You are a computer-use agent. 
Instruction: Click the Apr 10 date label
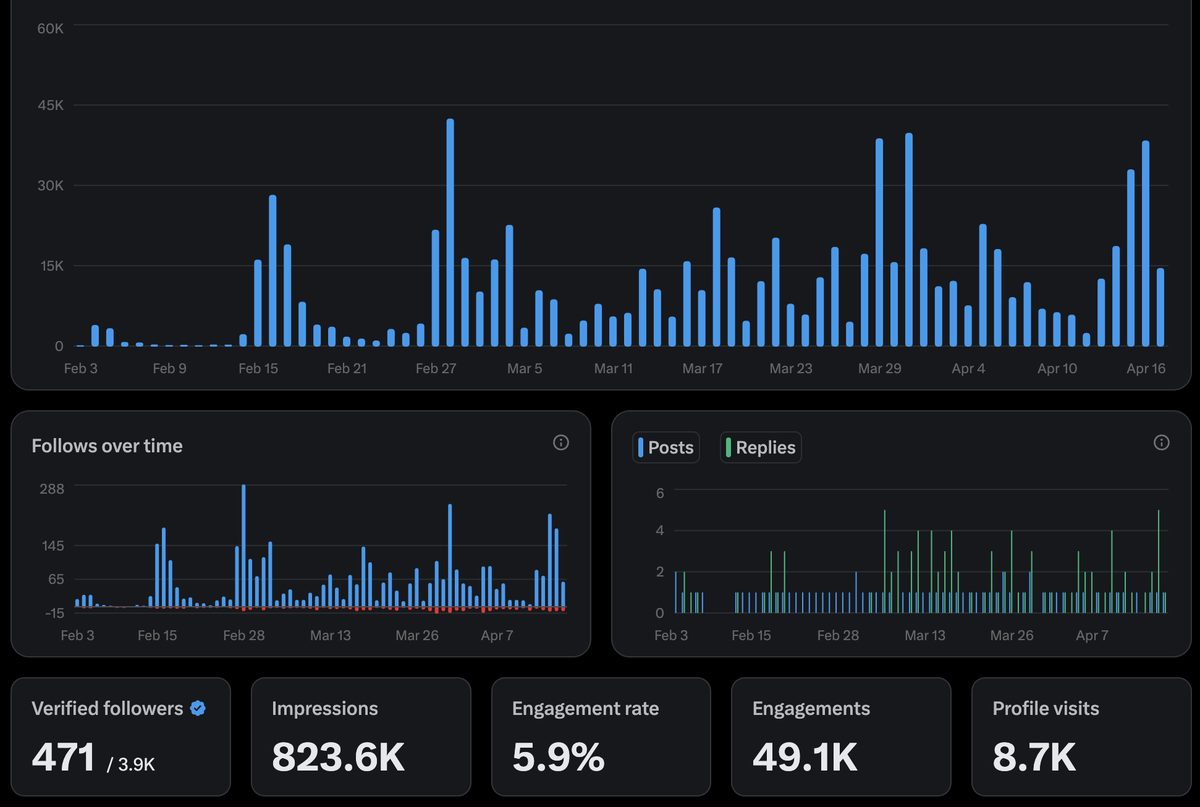[x=1057, y=368]
